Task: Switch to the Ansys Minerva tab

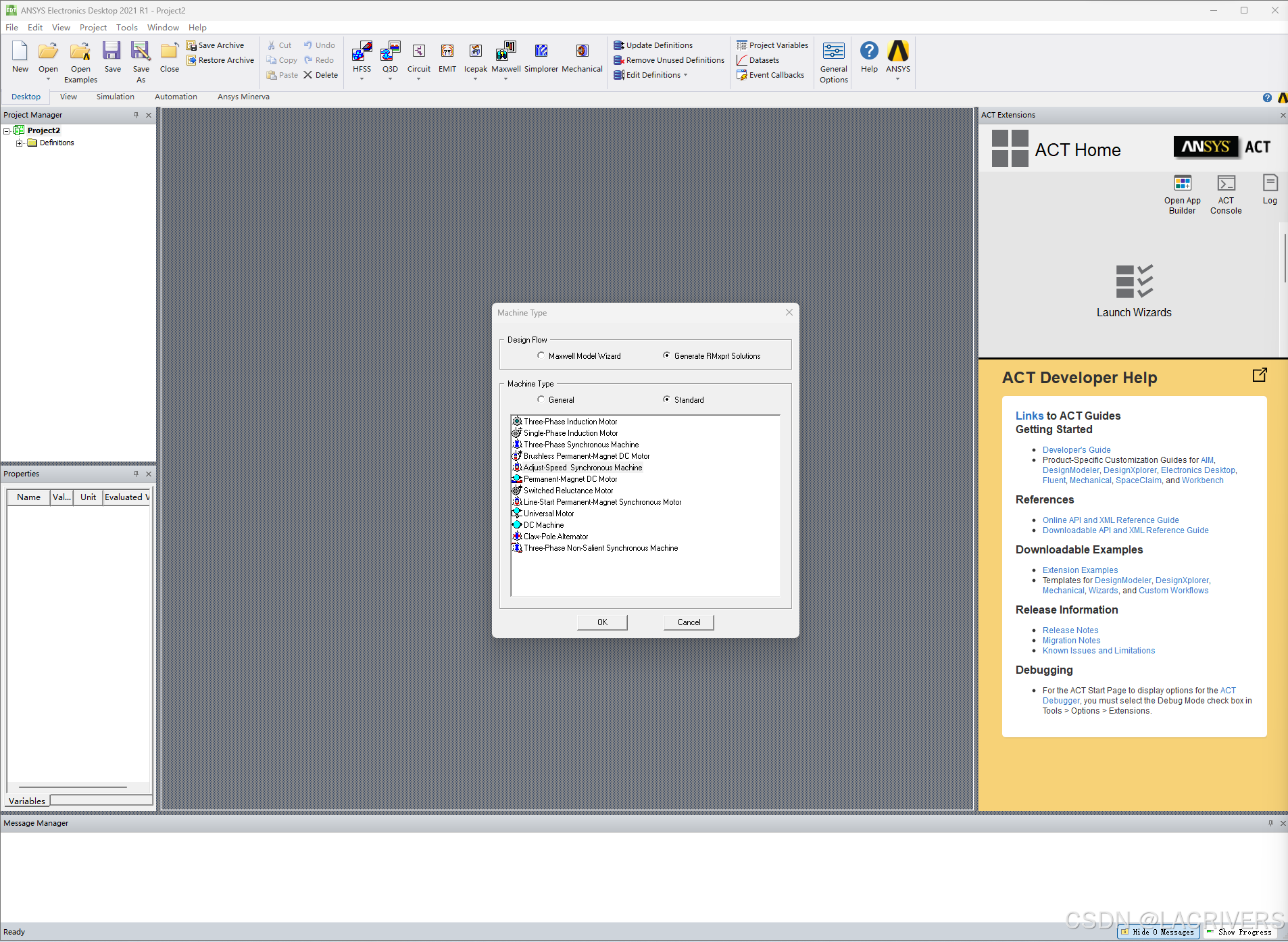Action: [x=243, y=97]
